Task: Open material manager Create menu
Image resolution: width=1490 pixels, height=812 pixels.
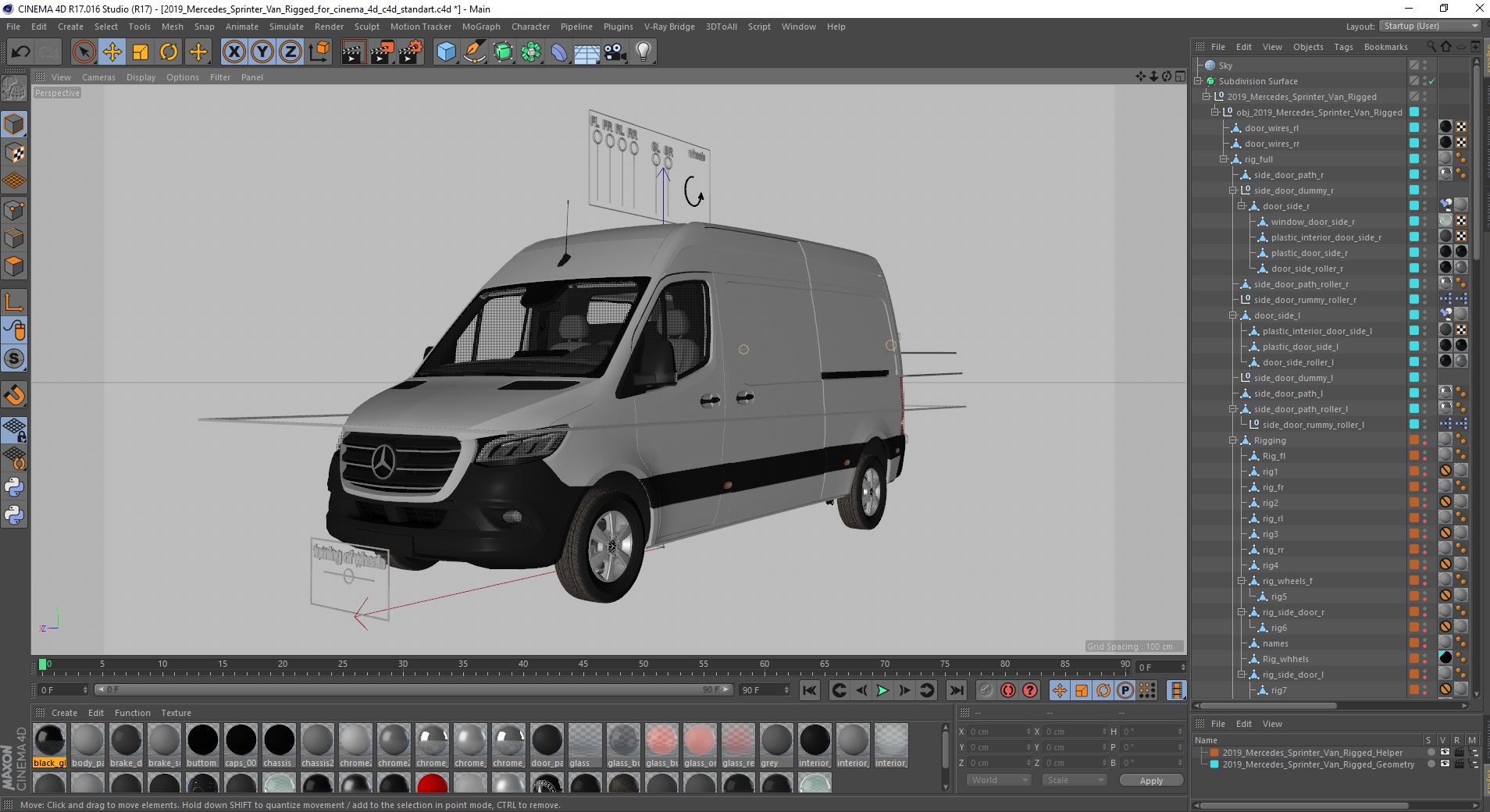Action: [x=64, y=713]
